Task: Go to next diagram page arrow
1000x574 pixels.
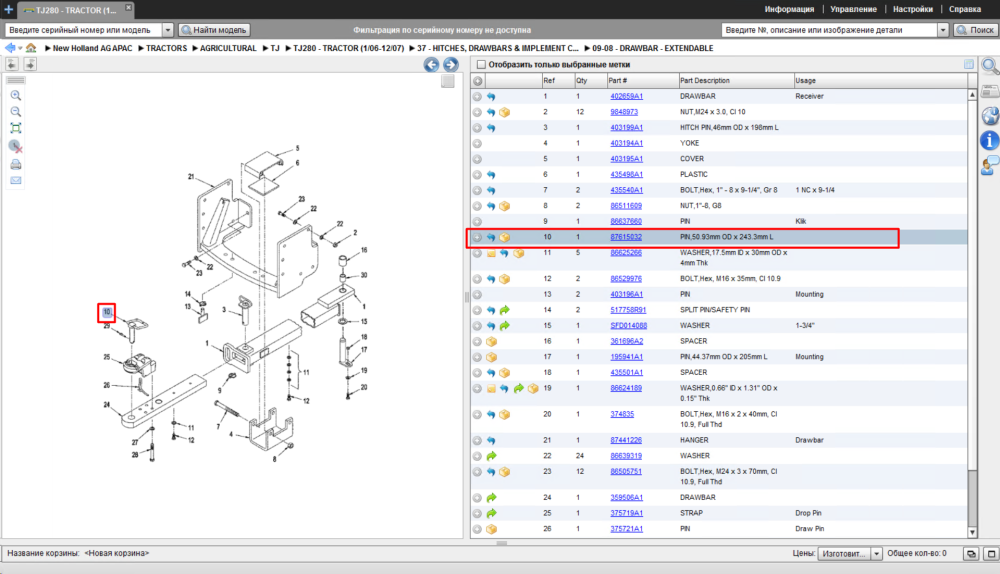Action: point(451,64)
